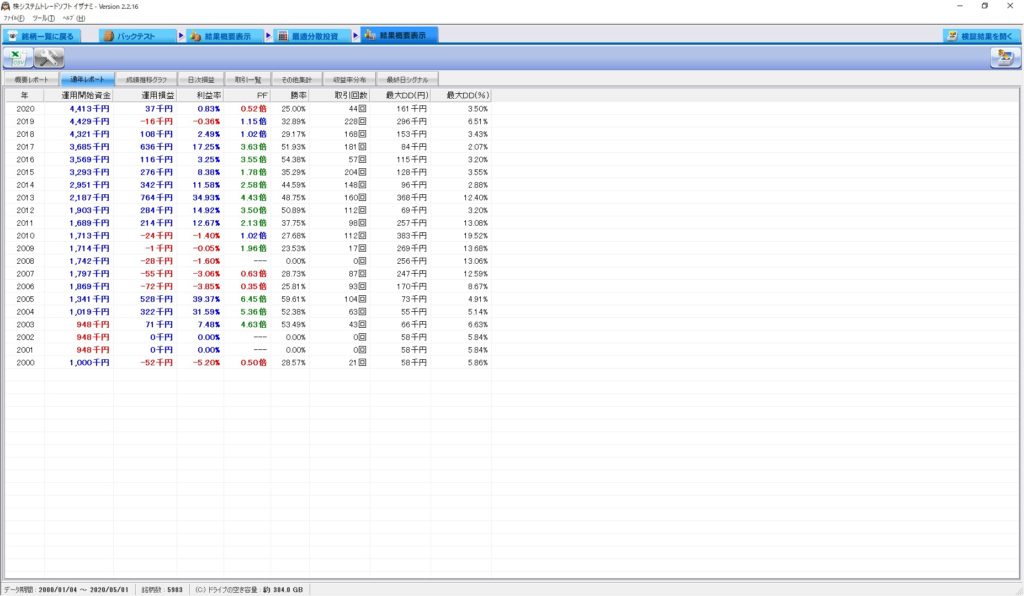Select the バックテスト step tab
The width and height of the screenshot is (1024, 596).
[x=138, y=36]
